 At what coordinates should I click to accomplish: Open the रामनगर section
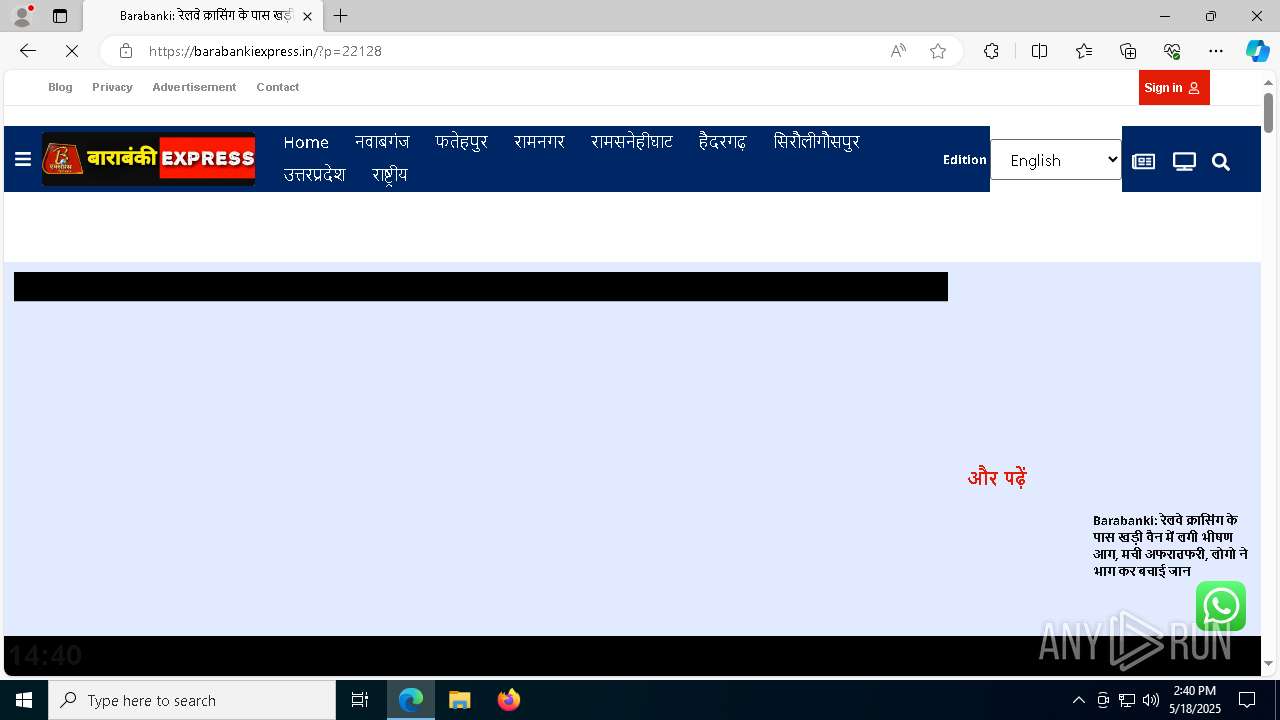539,142
